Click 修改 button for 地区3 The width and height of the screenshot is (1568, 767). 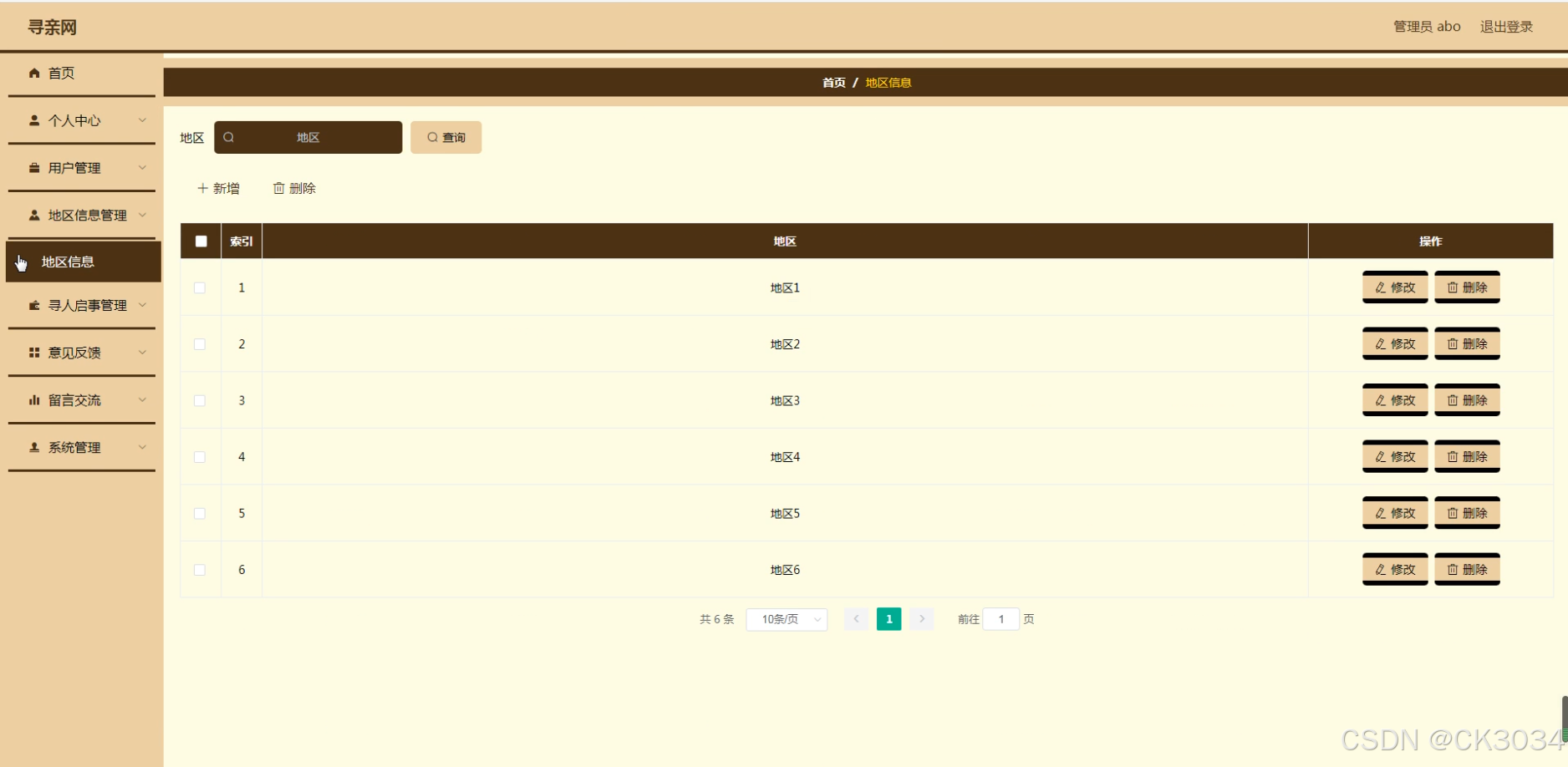pyautogui.click(x=1395, y=401)
